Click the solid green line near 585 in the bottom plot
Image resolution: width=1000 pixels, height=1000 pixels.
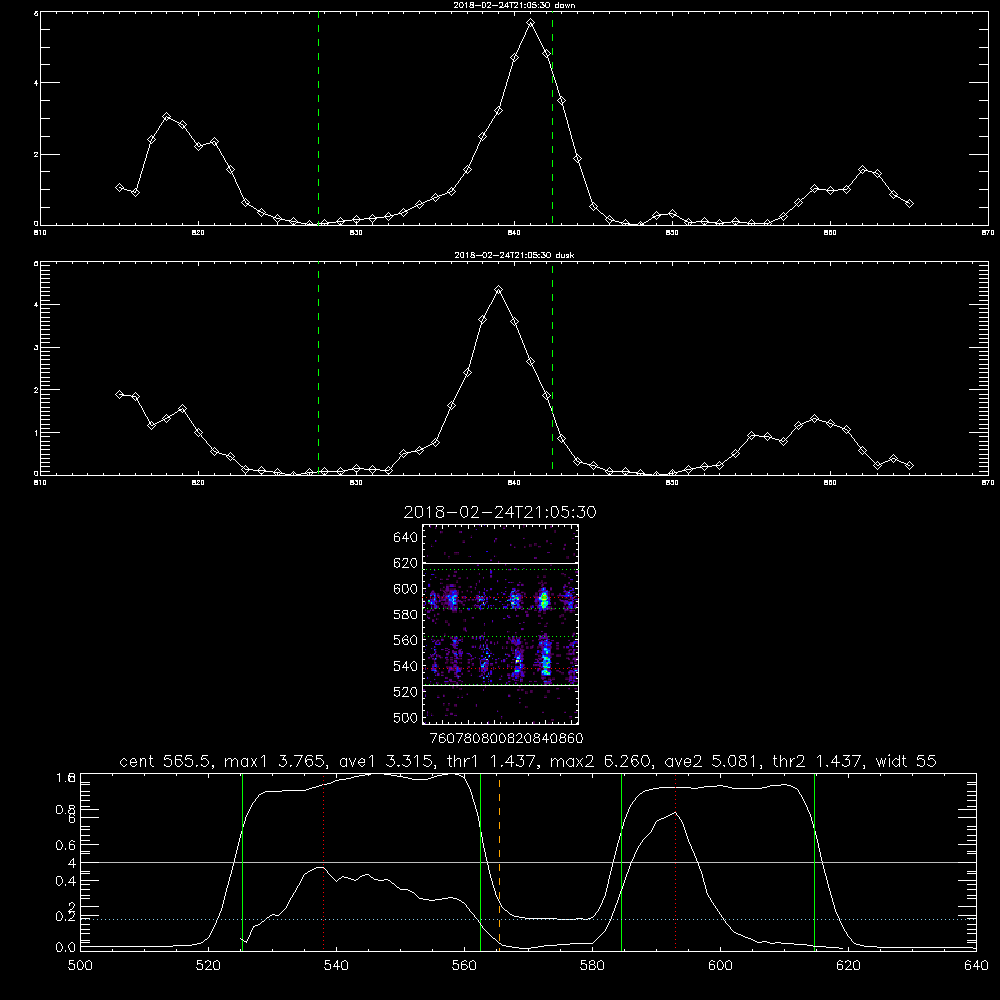[x=622, y=862]
